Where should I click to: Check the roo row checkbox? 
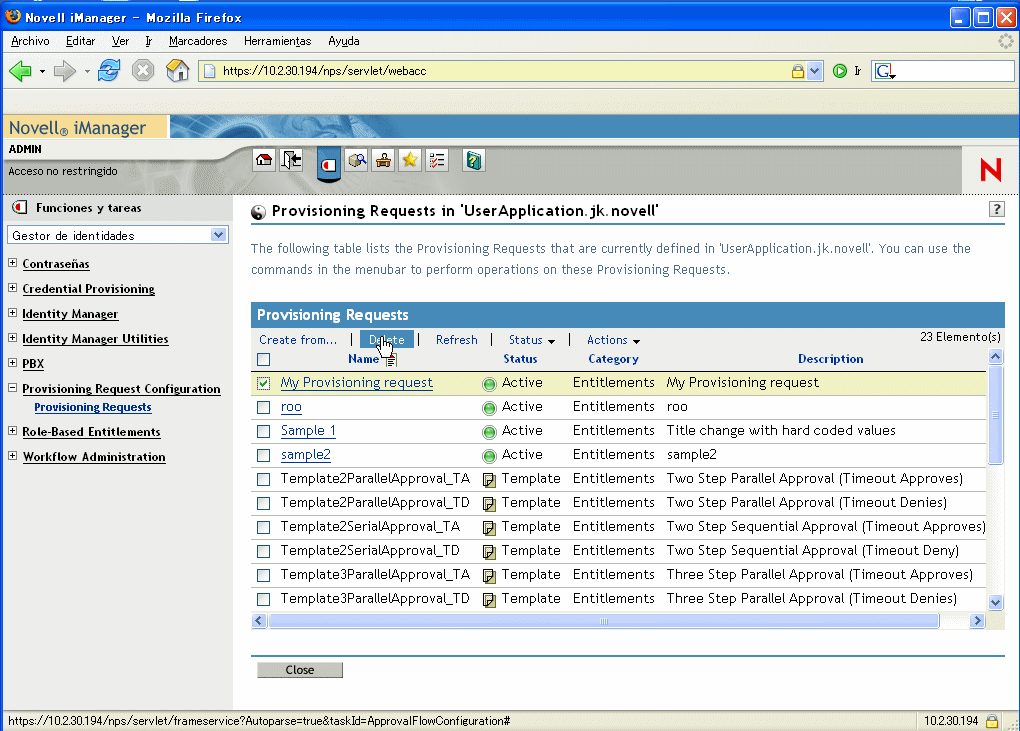pyautogui.click(x=263, y=407)
